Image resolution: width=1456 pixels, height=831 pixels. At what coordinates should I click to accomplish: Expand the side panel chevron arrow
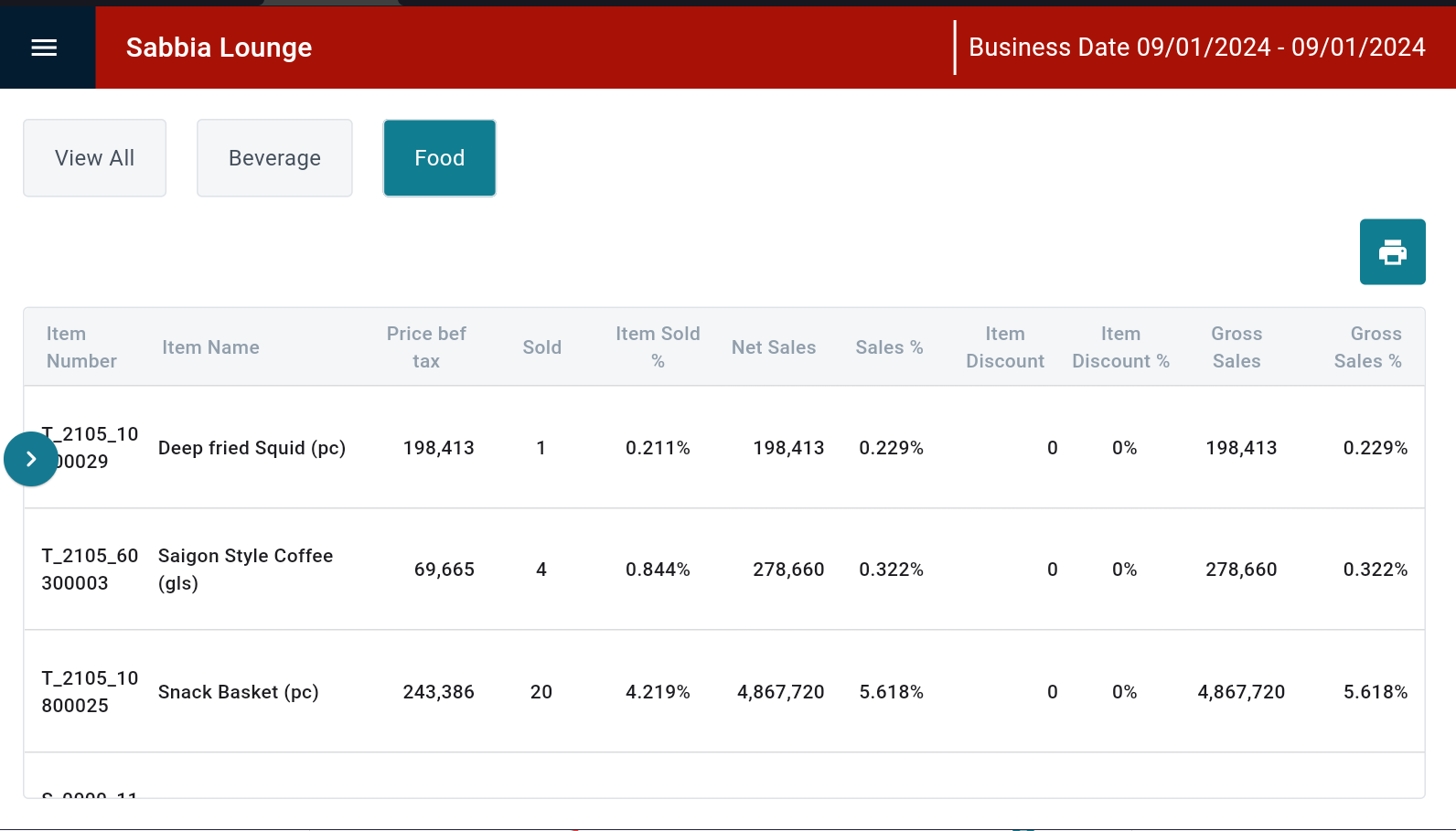(x=31, y=459)
